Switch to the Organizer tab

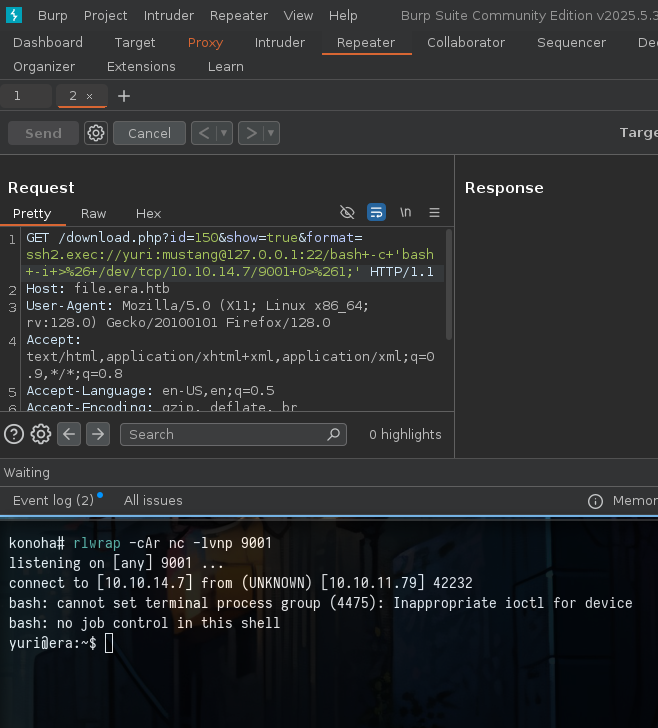(44, 66)
